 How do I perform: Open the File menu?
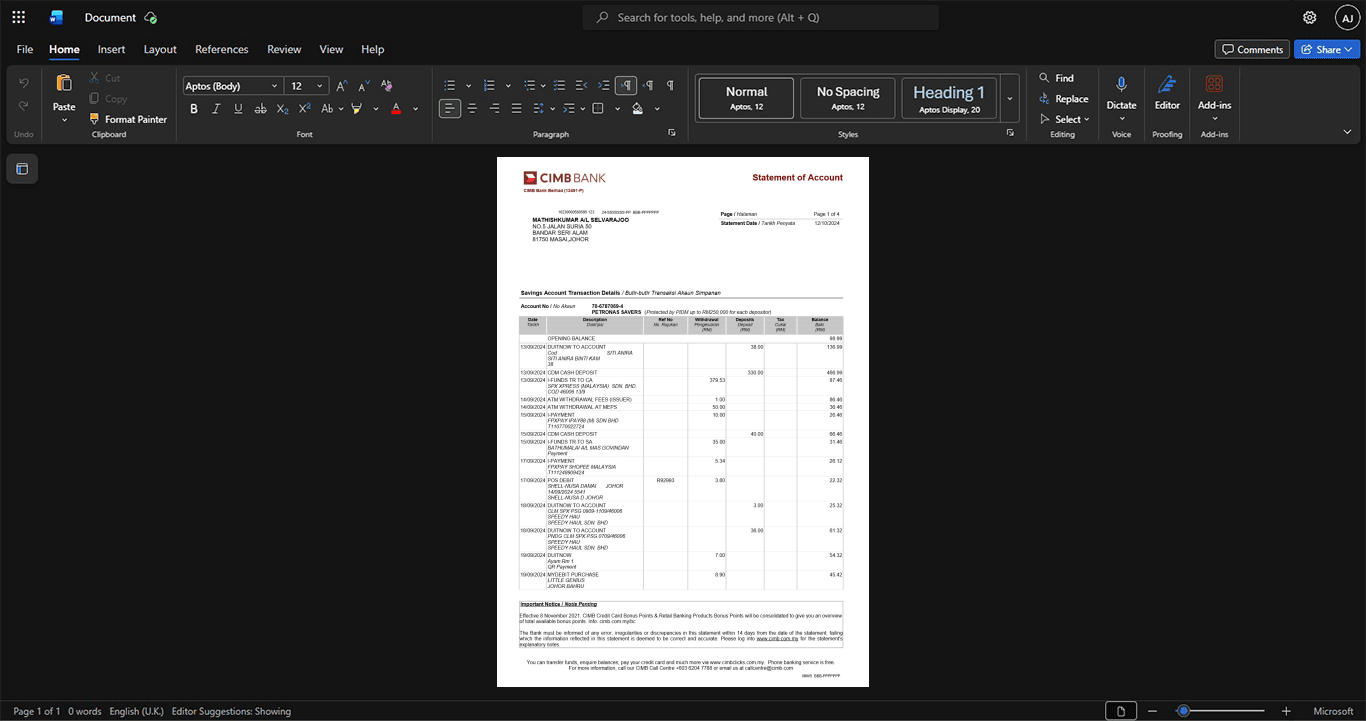[25, 49]
